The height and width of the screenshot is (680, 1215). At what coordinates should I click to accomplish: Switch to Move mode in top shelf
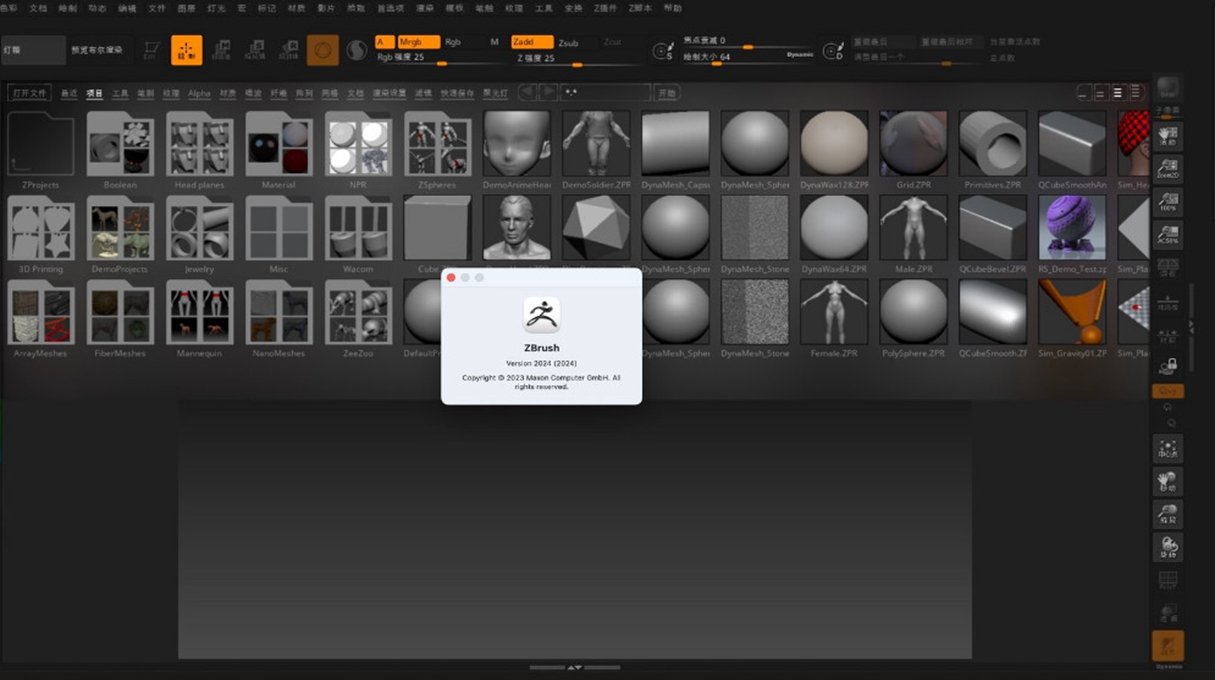[221, 50]
